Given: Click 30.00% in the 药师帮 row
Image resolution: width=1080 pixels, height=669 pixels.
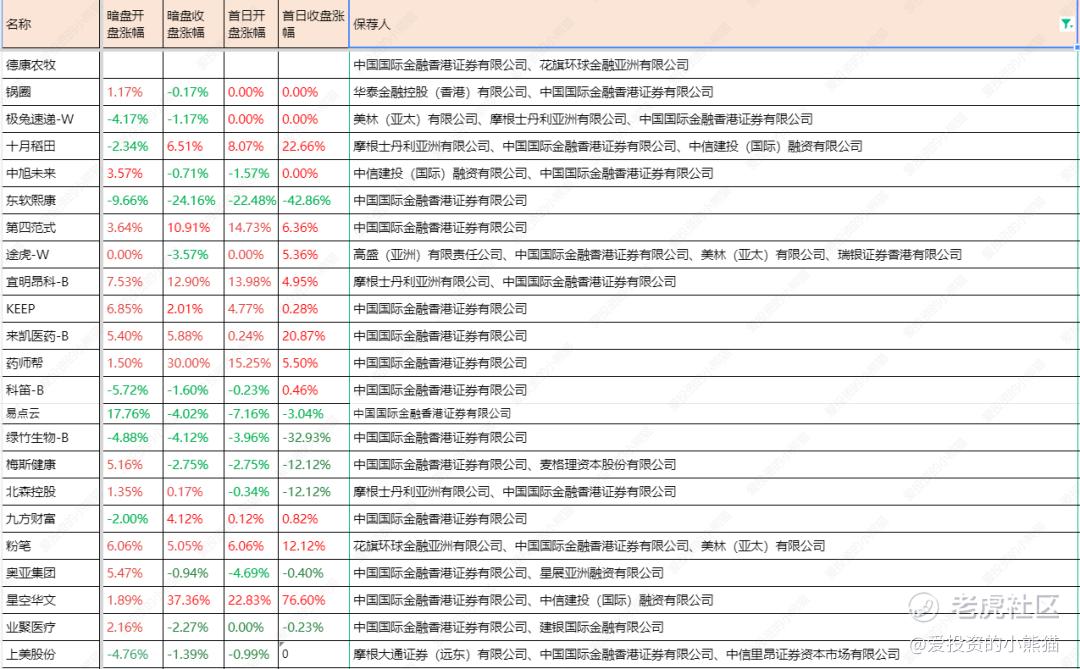Looking at the screenshot, I should point(189,362).
